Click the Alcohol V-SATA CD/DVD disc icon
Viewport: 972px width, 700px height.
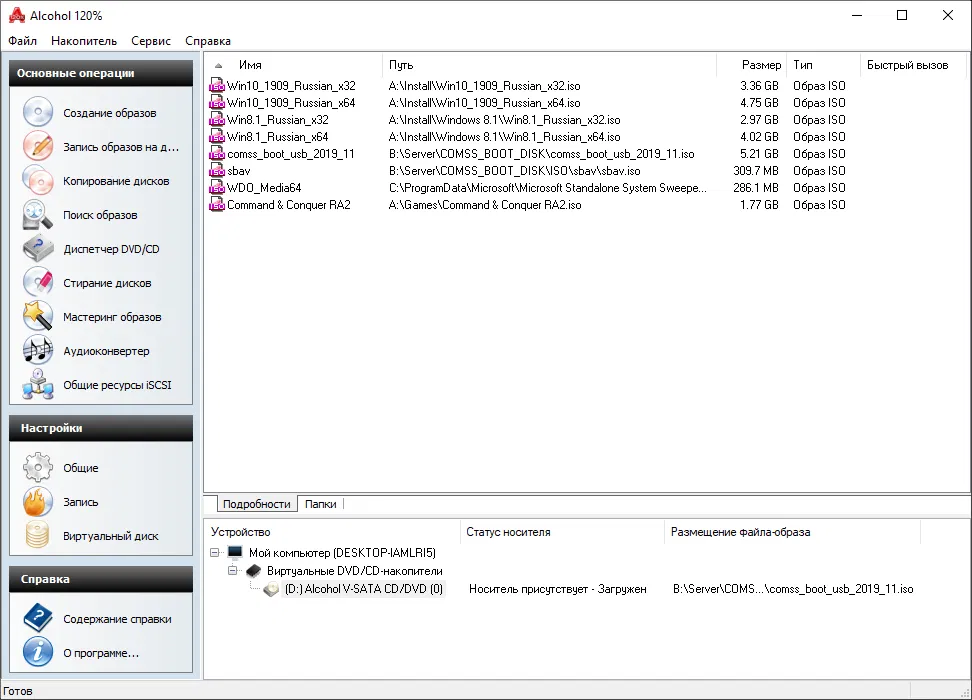click(x=271, y=589)
